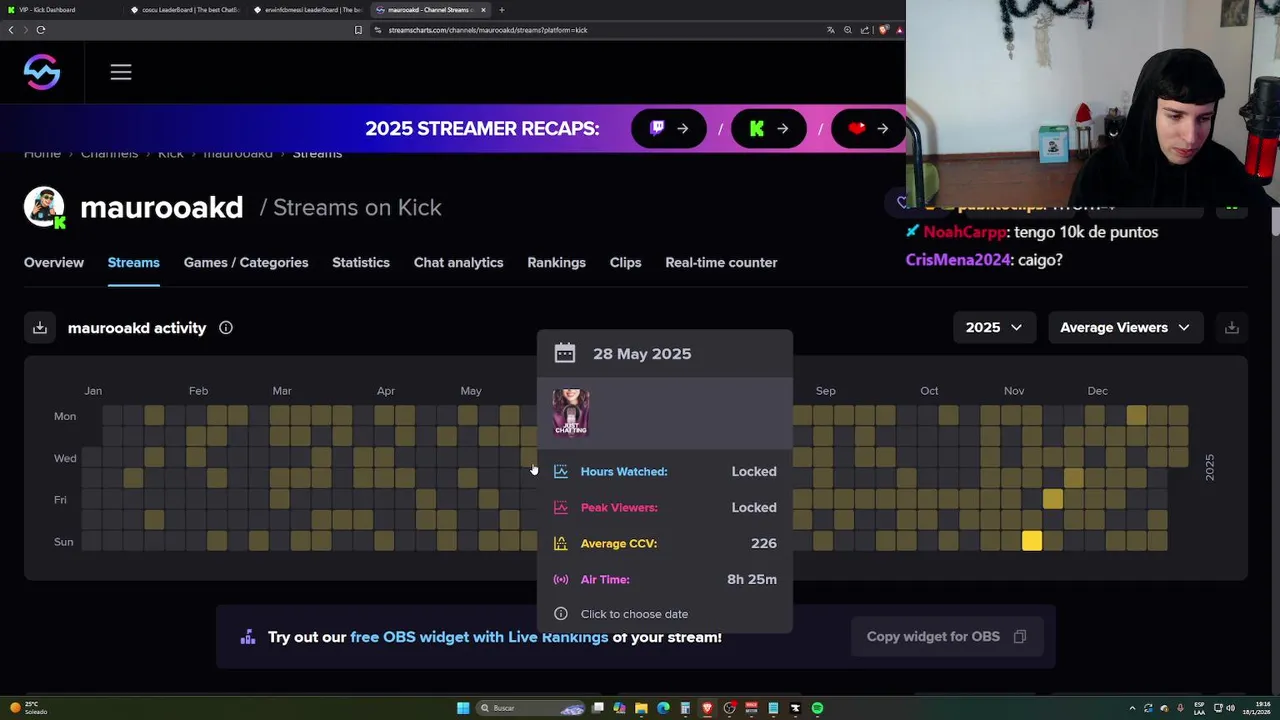Screen dimensions: 1280x720
Task: Click the Air Time broadcast icon
Action: 561,579
